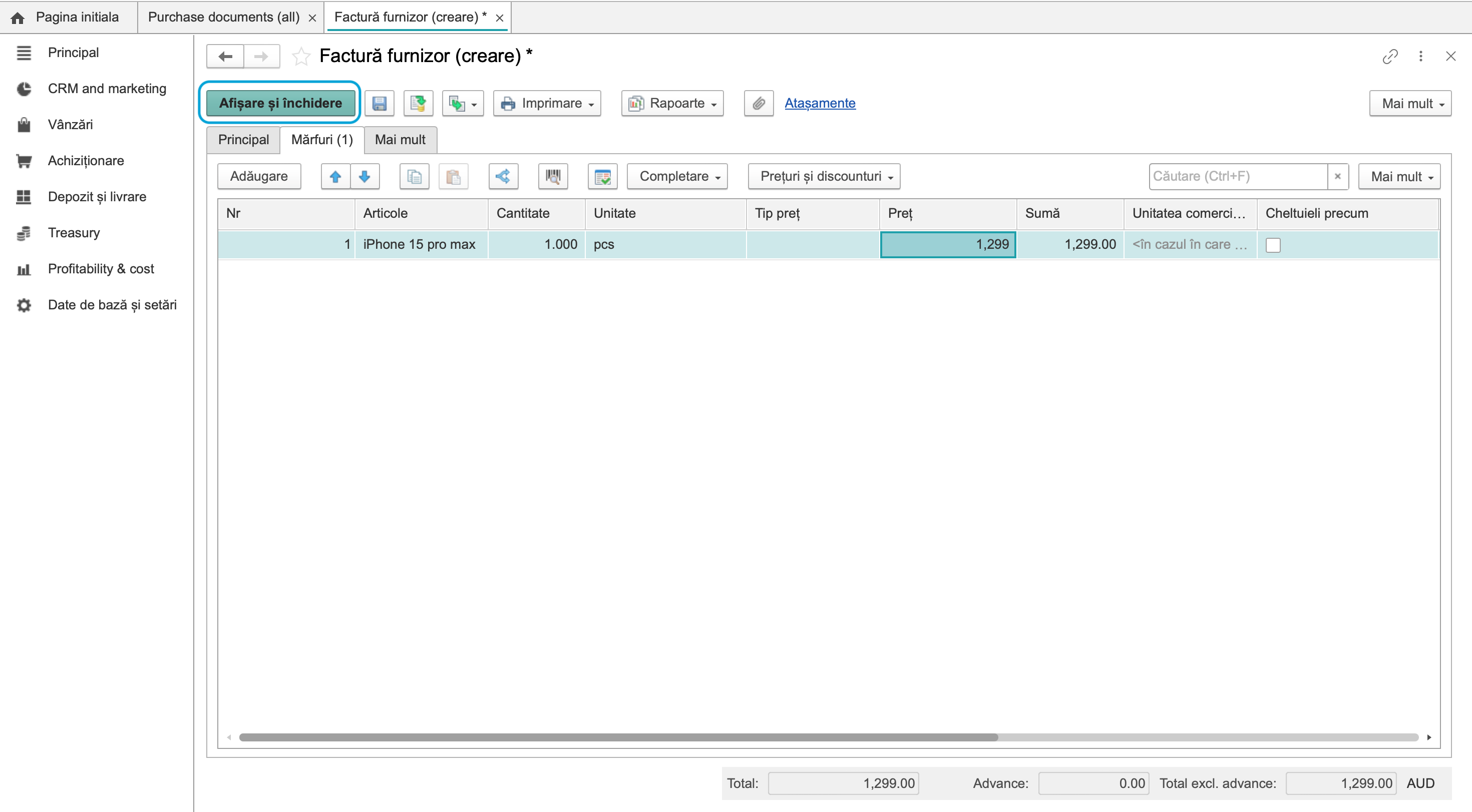
Task: Clear the search field with x
Action: (1338, 177)
